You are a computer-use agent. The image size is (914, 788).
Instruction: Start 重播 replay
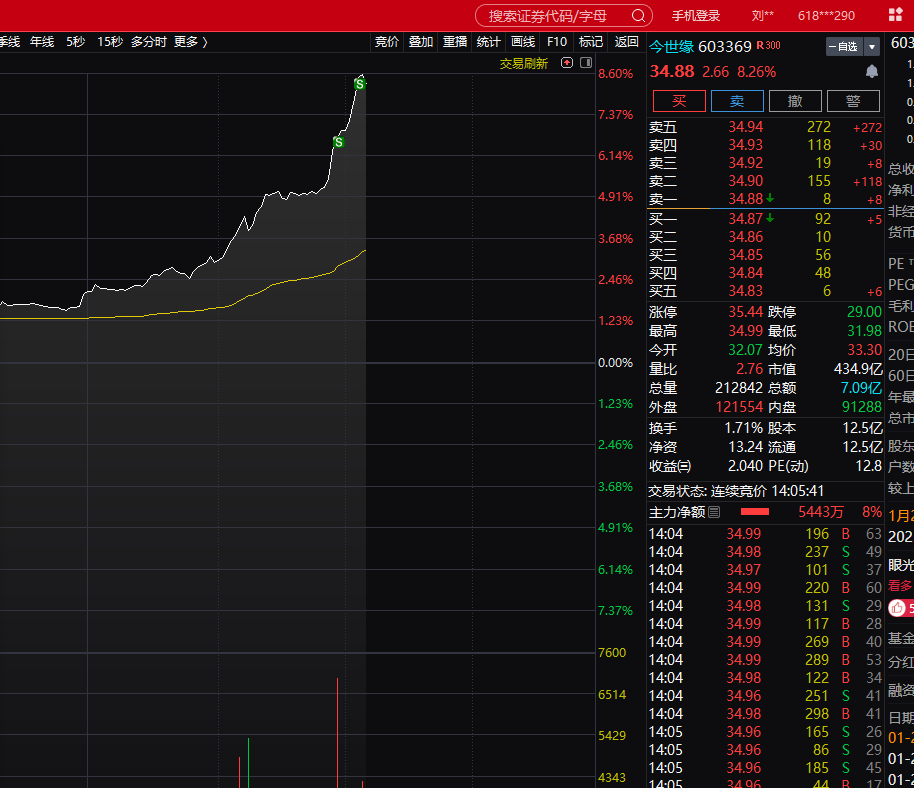pyautogui.click(x=455, y=42)
